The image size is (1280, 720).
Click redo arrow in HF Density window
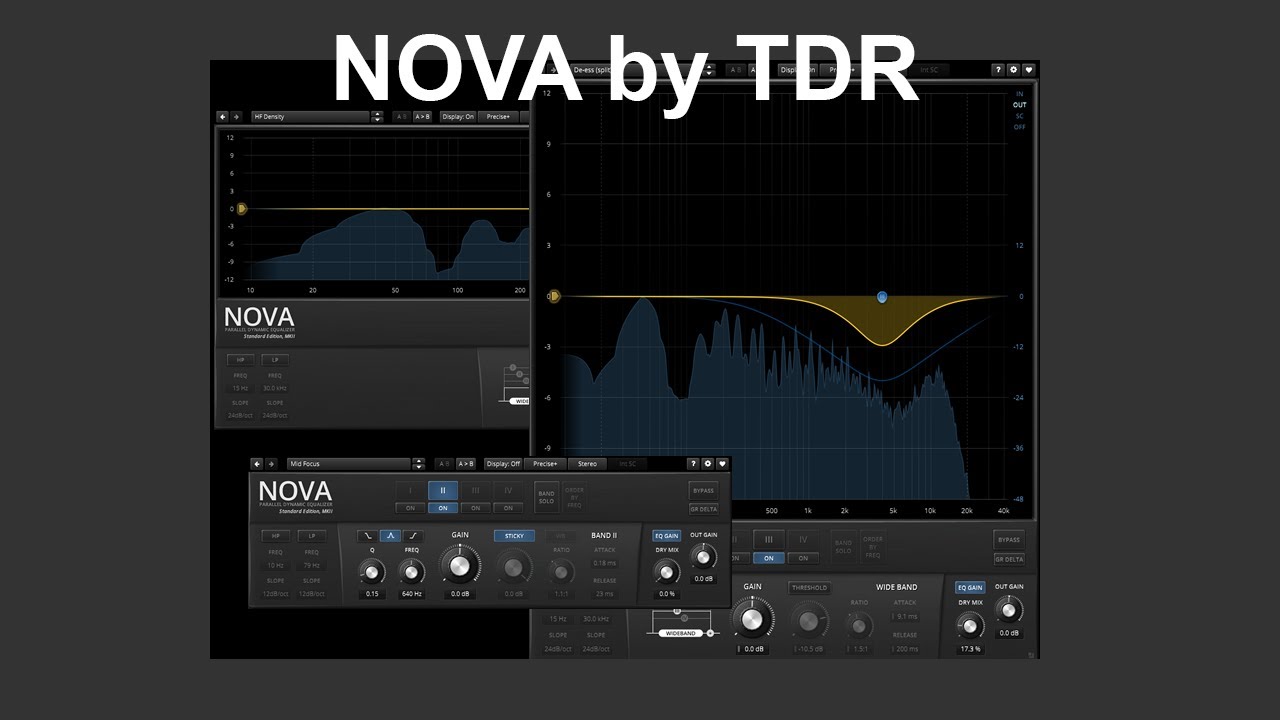(236, 116)
